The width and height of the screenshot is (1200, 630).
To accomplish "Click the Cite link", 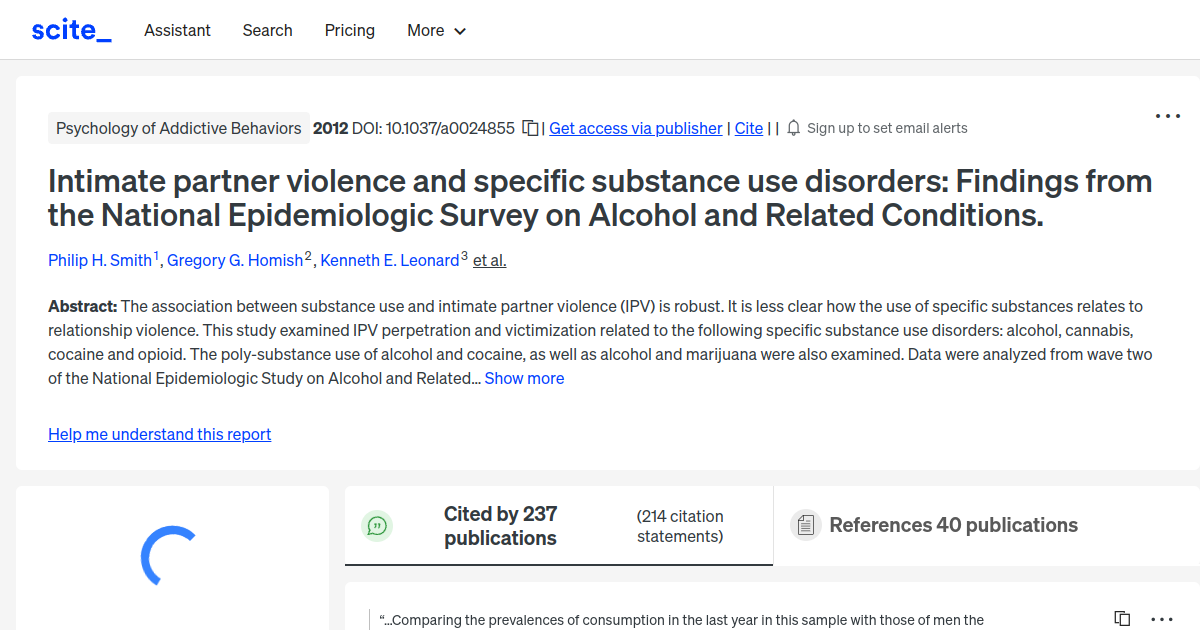I will point(748,128).
